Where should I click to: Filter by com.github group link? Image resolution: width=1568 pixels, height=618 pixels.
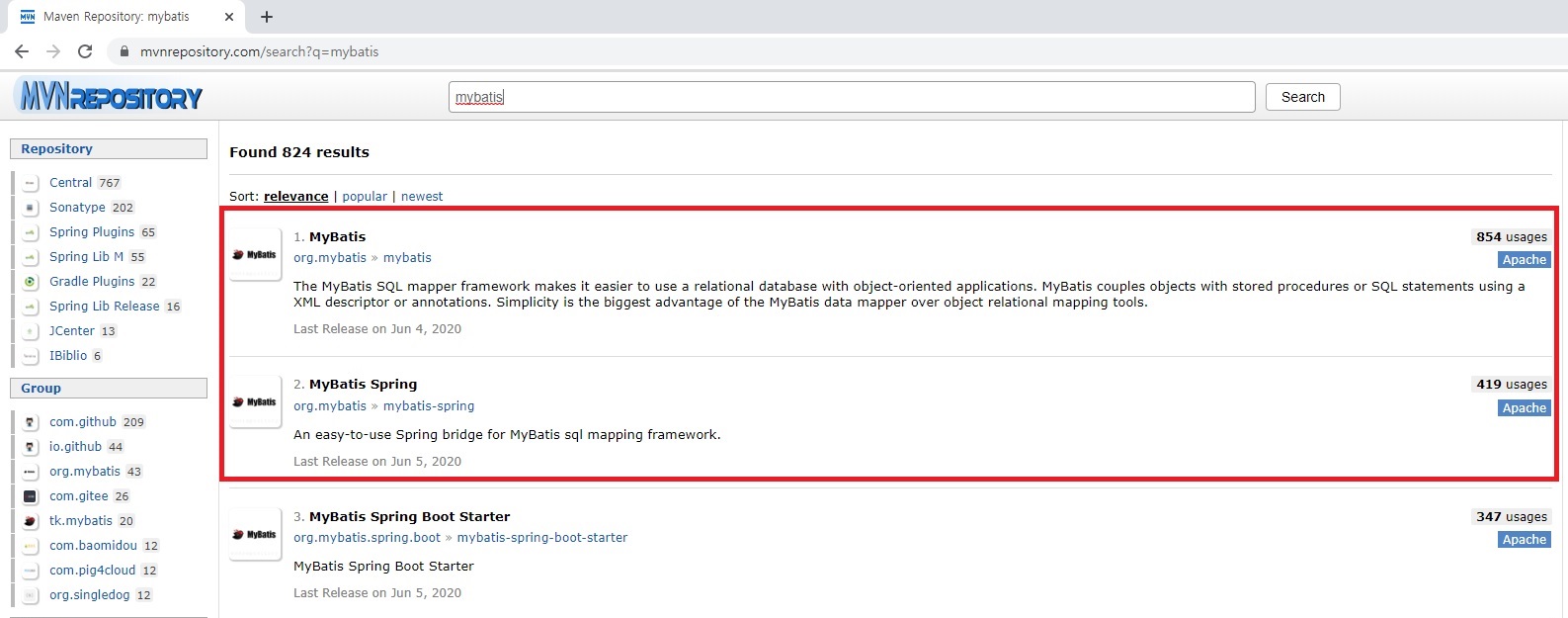click(83, 422)
